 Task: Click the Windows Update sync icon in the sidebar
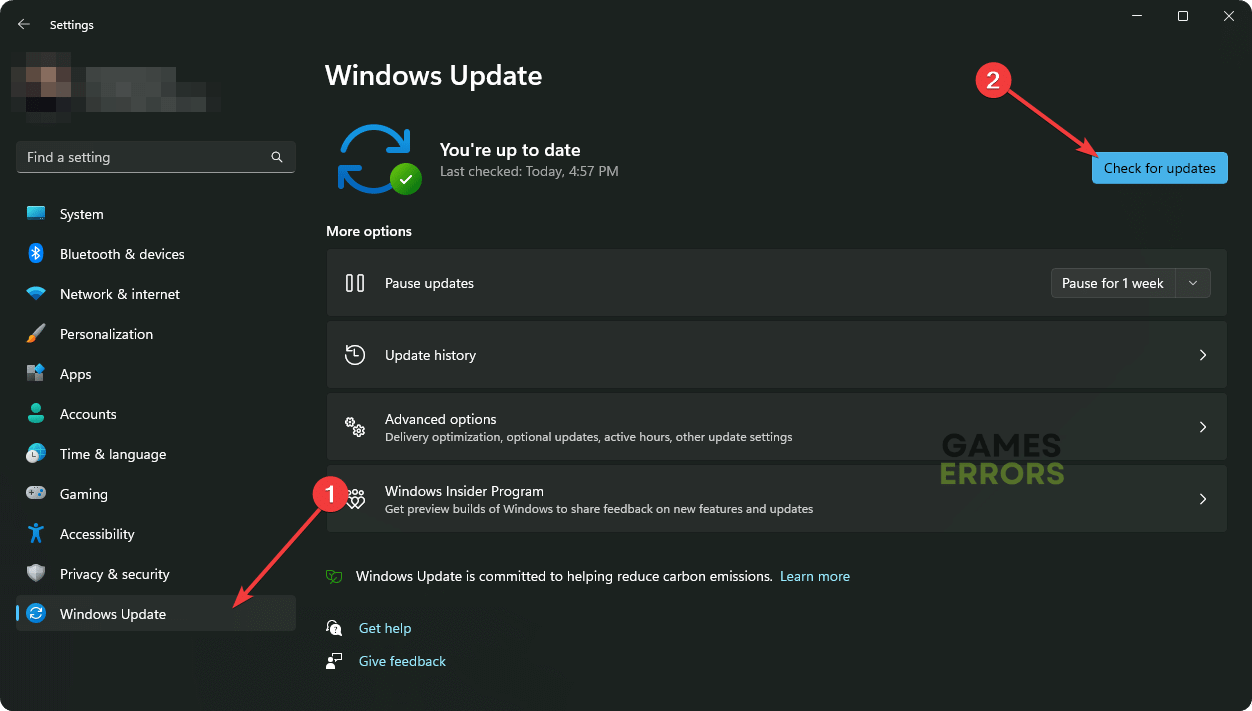pos(36,614)
